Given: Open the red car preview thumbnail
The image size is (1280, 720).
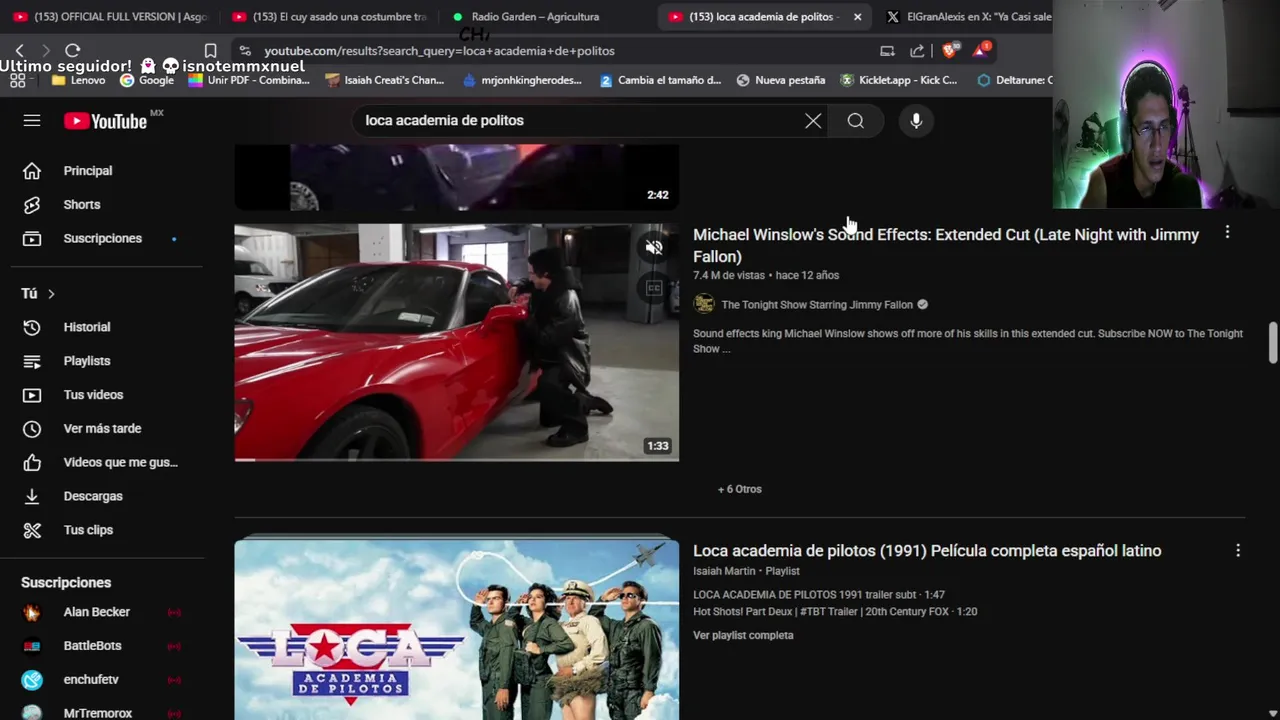Looking at the screenshot, I should coord(456,342).
